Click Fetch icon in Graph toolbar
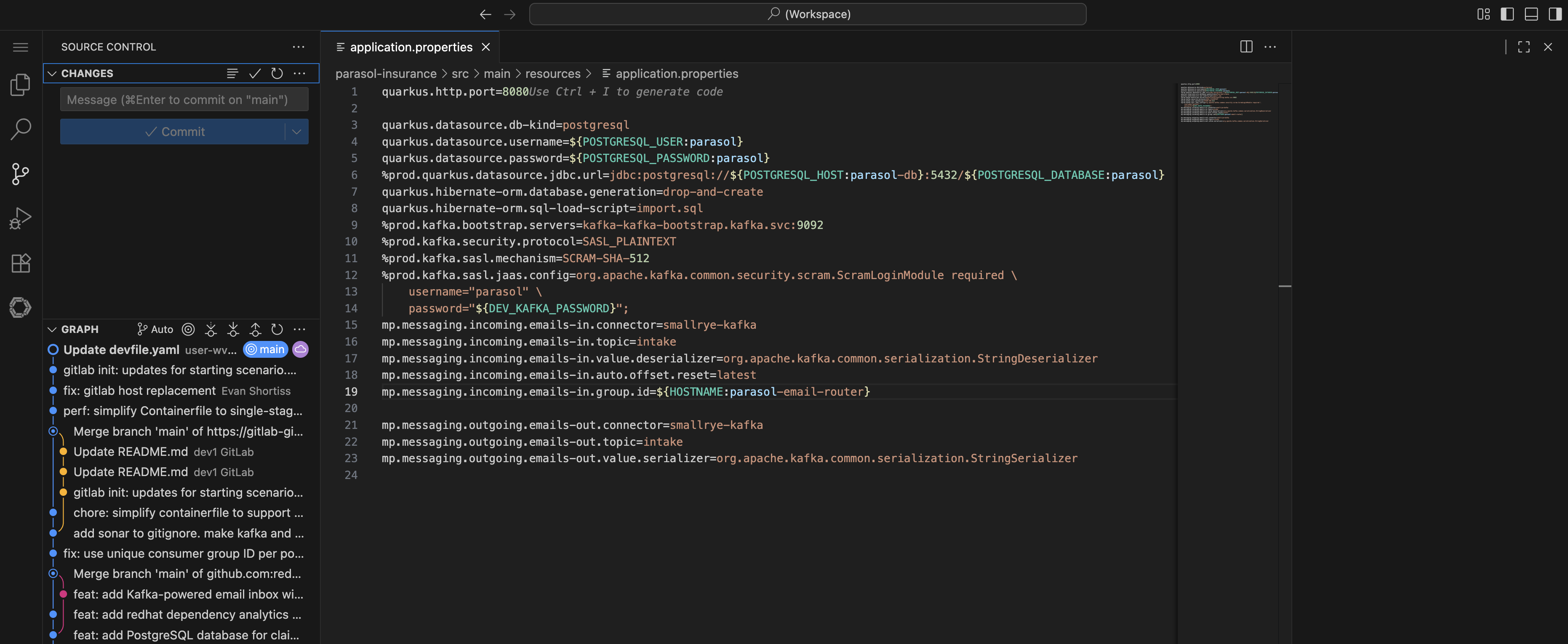 pos(211,329)
